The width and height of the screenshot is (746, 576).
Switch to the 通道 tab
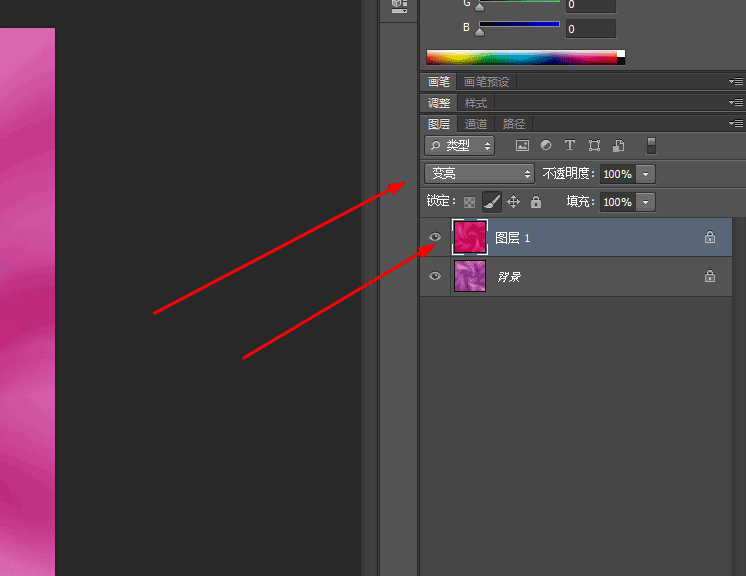(x=476, y=124)
